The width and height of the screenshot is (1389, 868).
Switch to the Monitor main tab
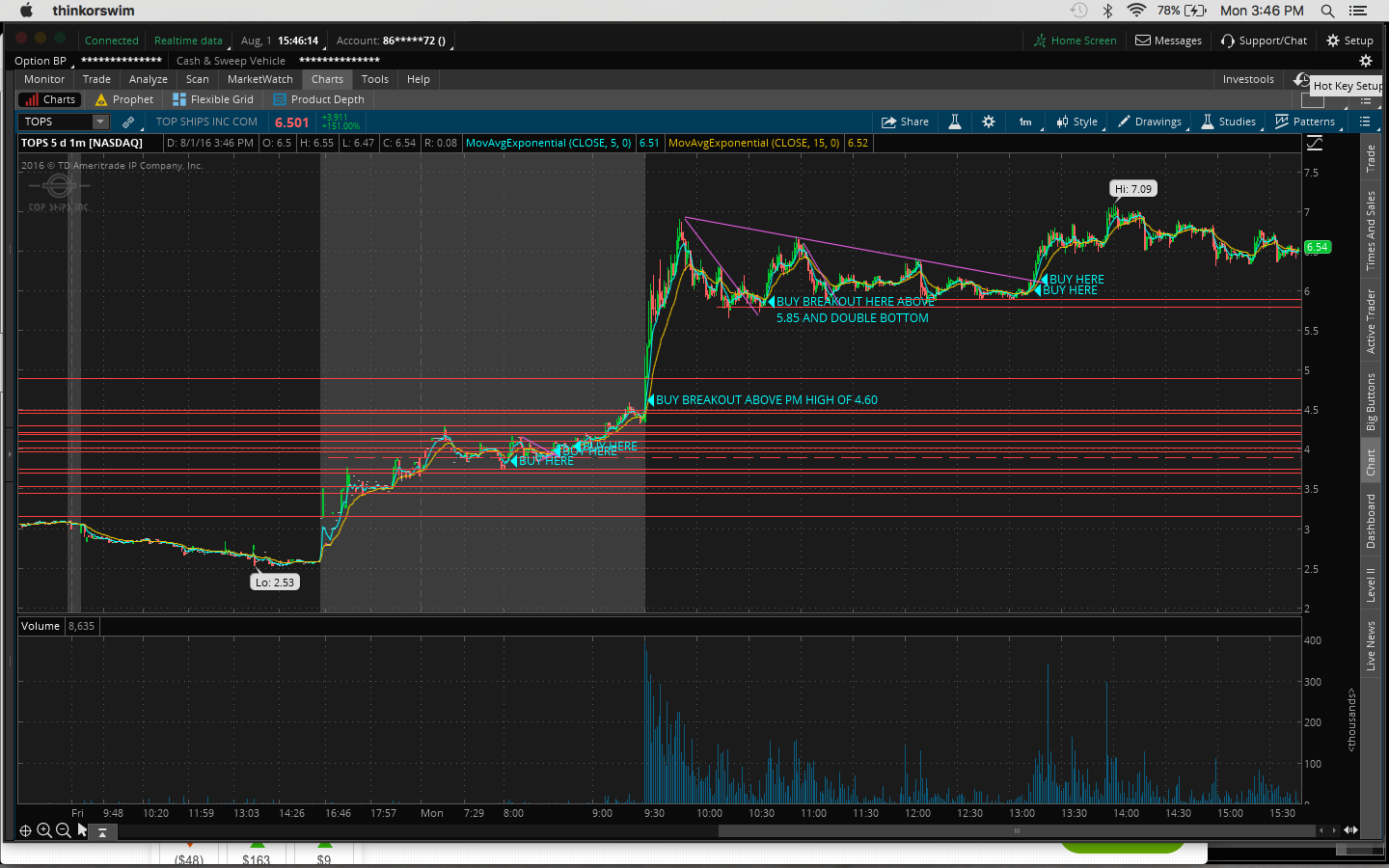[x=44, y=79]
